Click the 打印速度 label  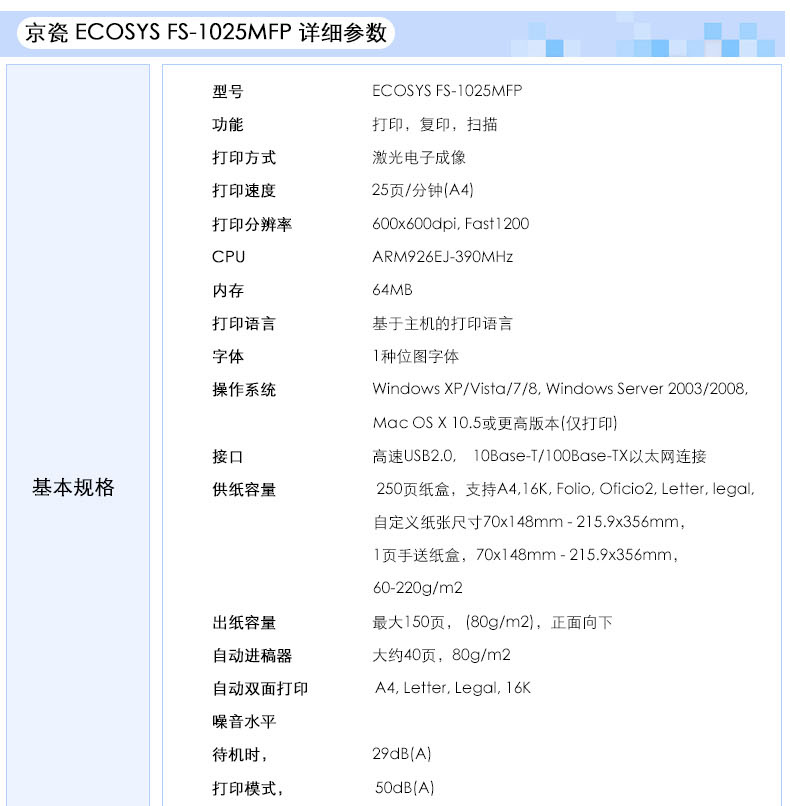(x=243, y=191)
